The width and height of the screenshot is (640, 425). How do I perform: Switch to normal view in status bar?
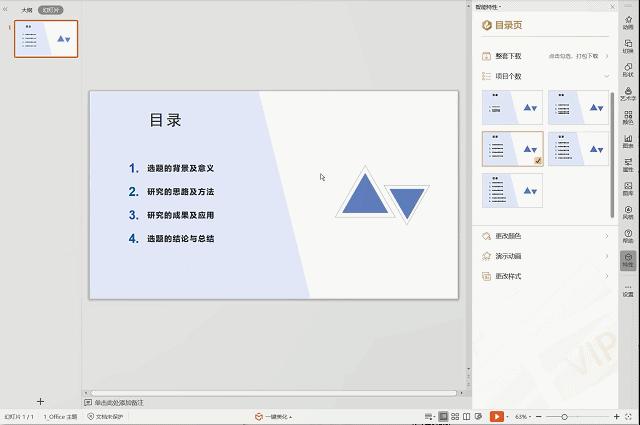point(443,416)
